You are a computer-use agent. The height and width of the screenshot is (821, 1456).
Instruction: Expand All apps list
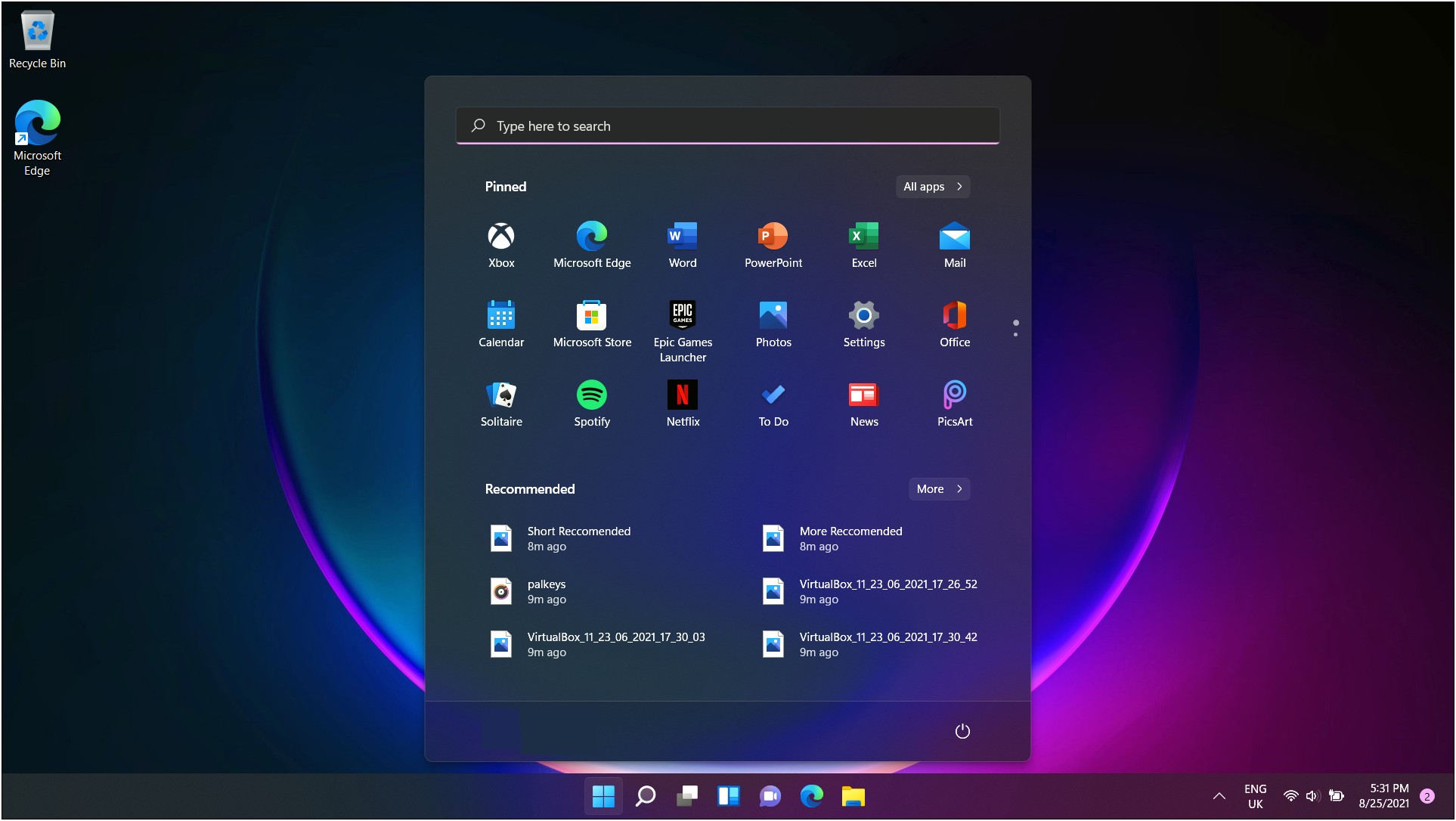point(931,187)
